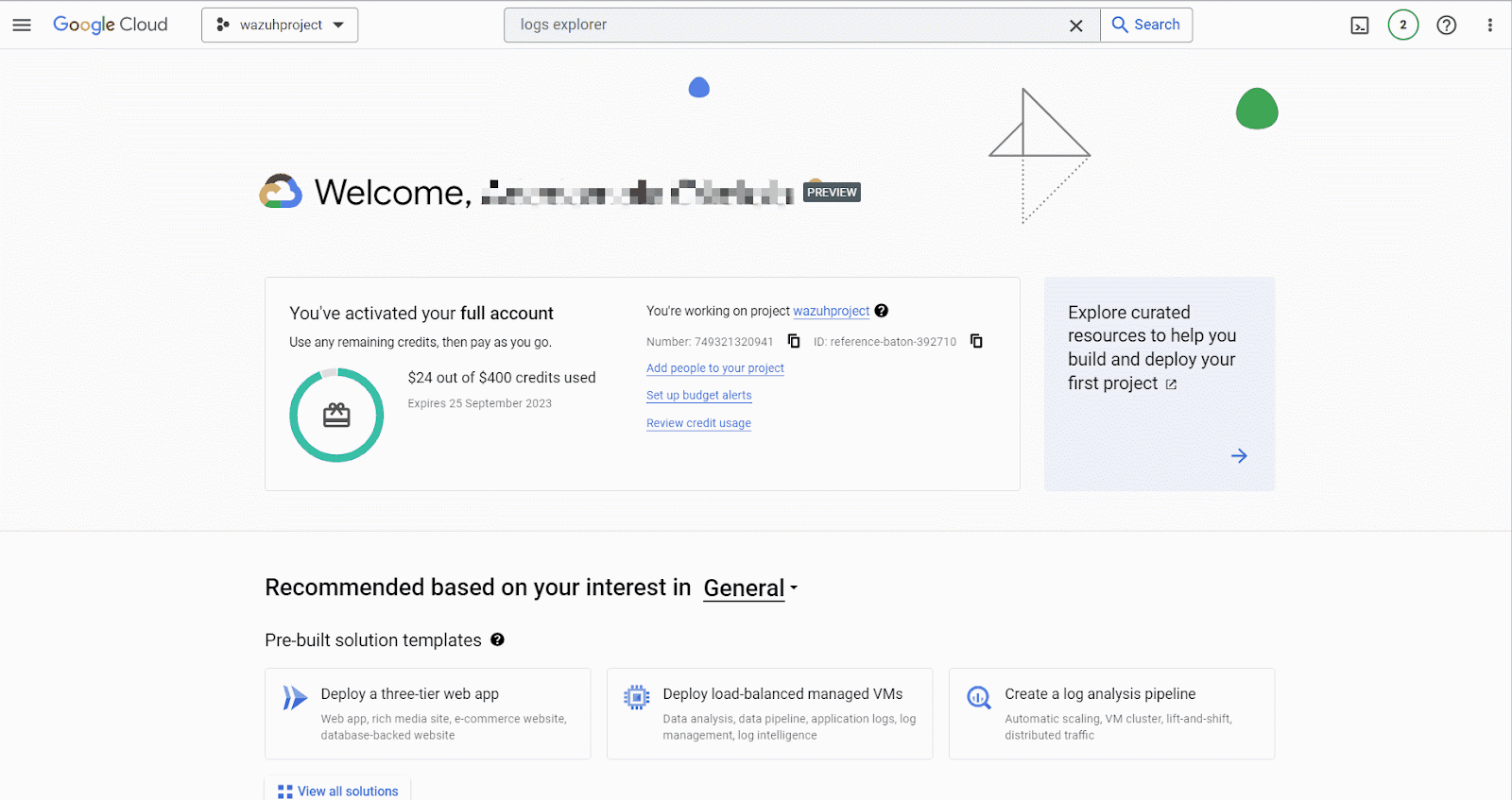This screenshot has height=800, width=1512.
Task: Open the three-dot settings menu
Action: [1490, 26]
